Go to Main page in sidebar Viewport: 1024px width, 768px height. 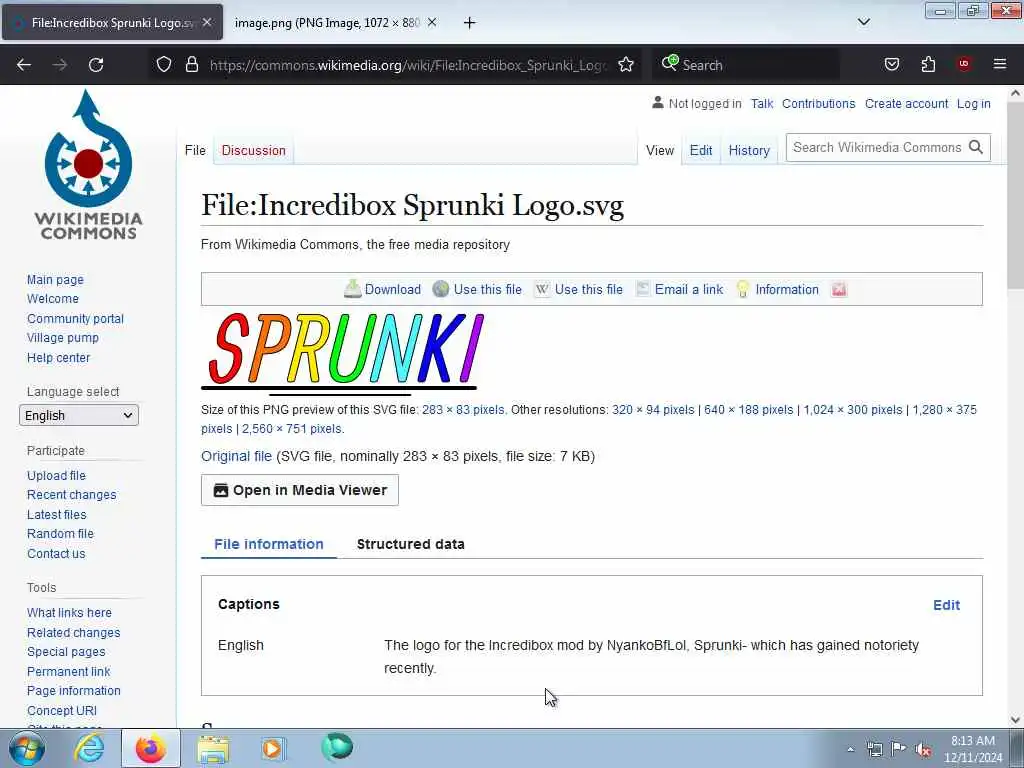(56, 280)
